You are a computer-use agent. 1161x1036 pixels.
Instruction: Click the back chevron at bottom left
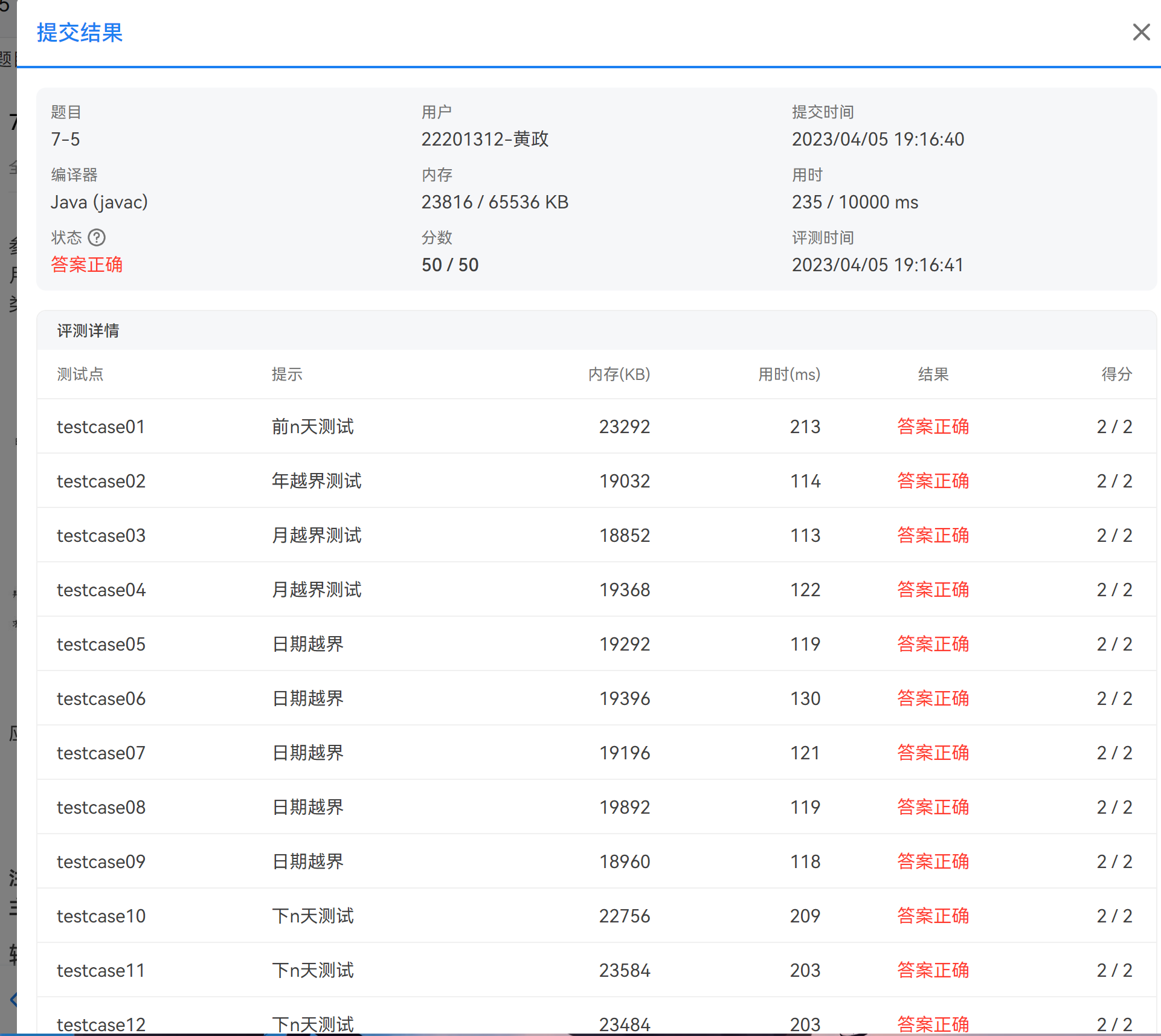13,999
